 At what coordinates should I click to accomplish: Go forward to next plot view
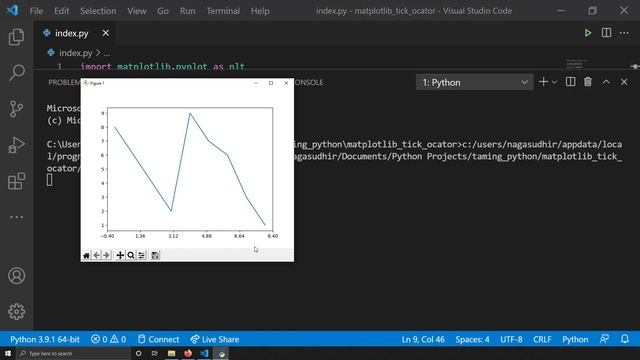107,256
